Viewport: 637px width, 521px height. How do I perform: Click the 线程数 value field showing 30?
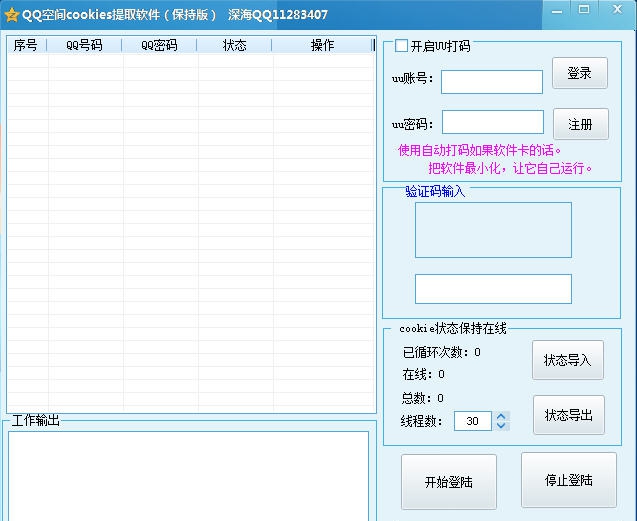(473, 421)
